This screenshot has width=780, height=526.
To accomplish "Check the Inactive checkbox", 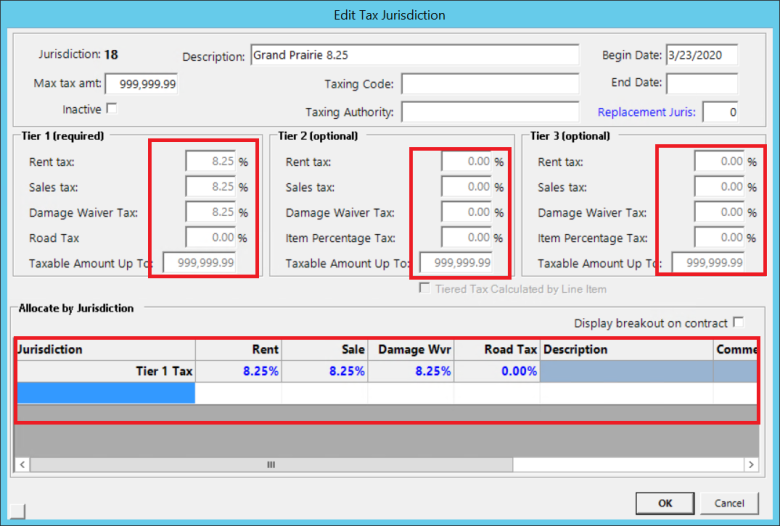I will pyautogui.click(x=111, y=108).
